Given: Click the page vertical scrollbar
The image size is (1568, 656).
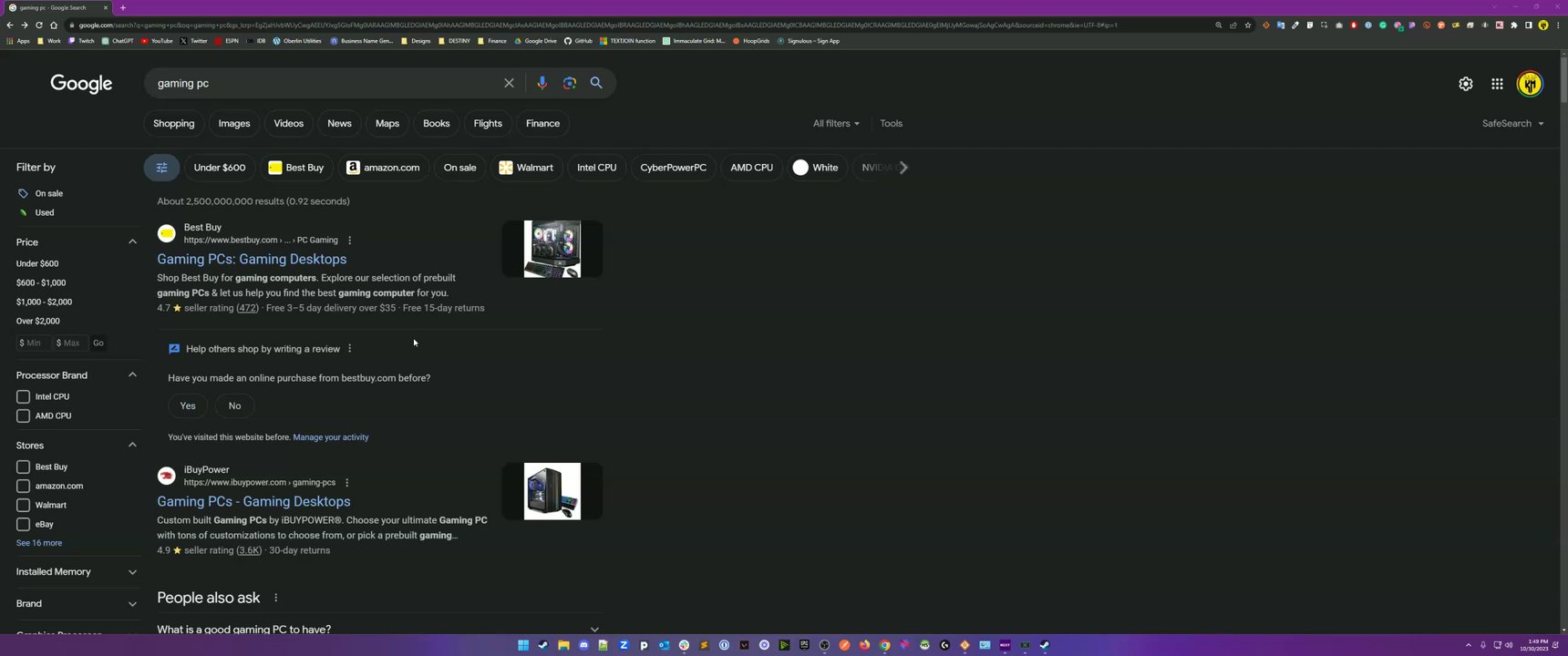Looking at the screenshot, I should tap(1563, 82).
